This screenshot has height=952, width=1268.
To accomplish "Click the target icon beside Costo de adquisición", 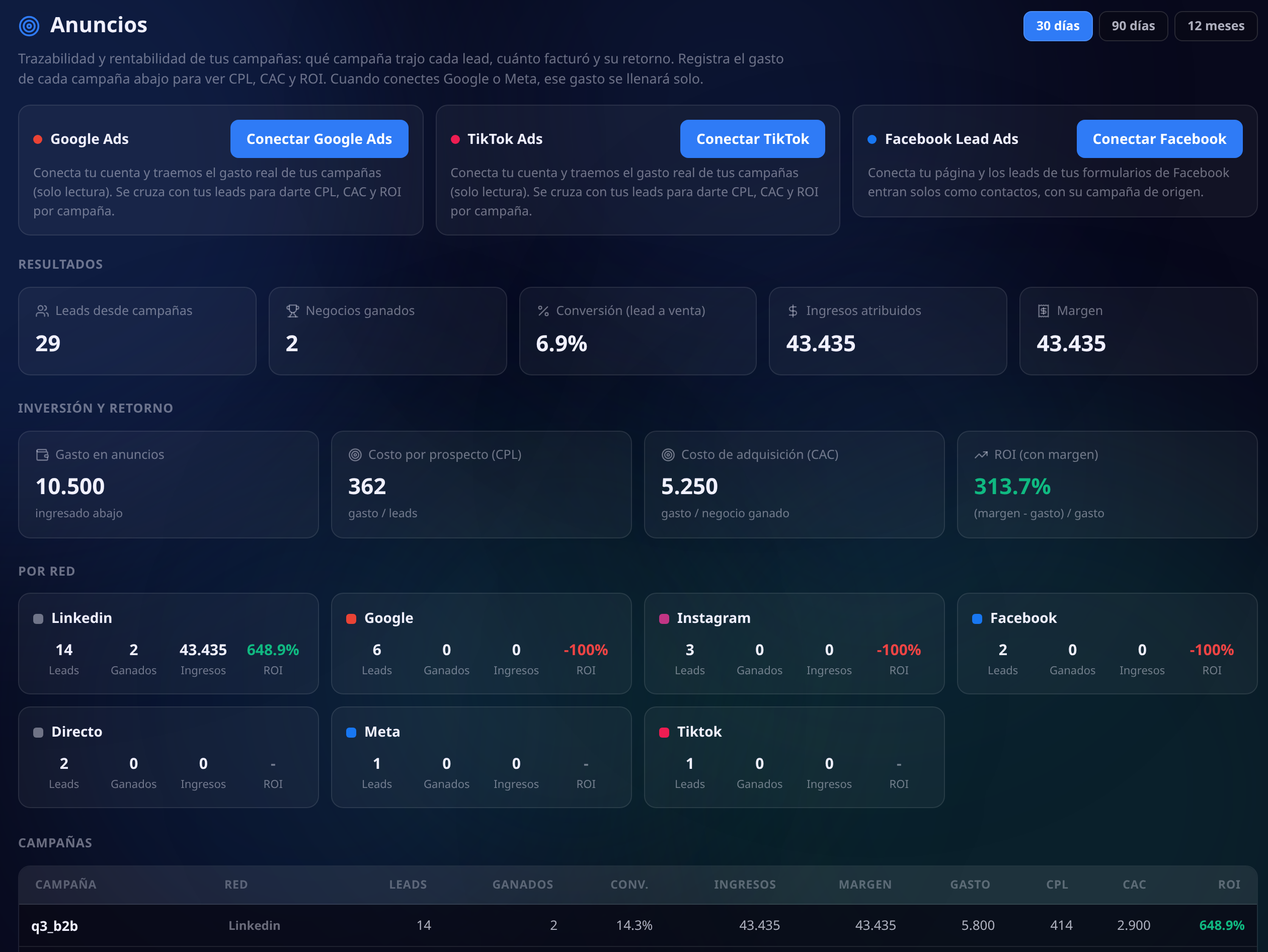I will pos(668,454).
